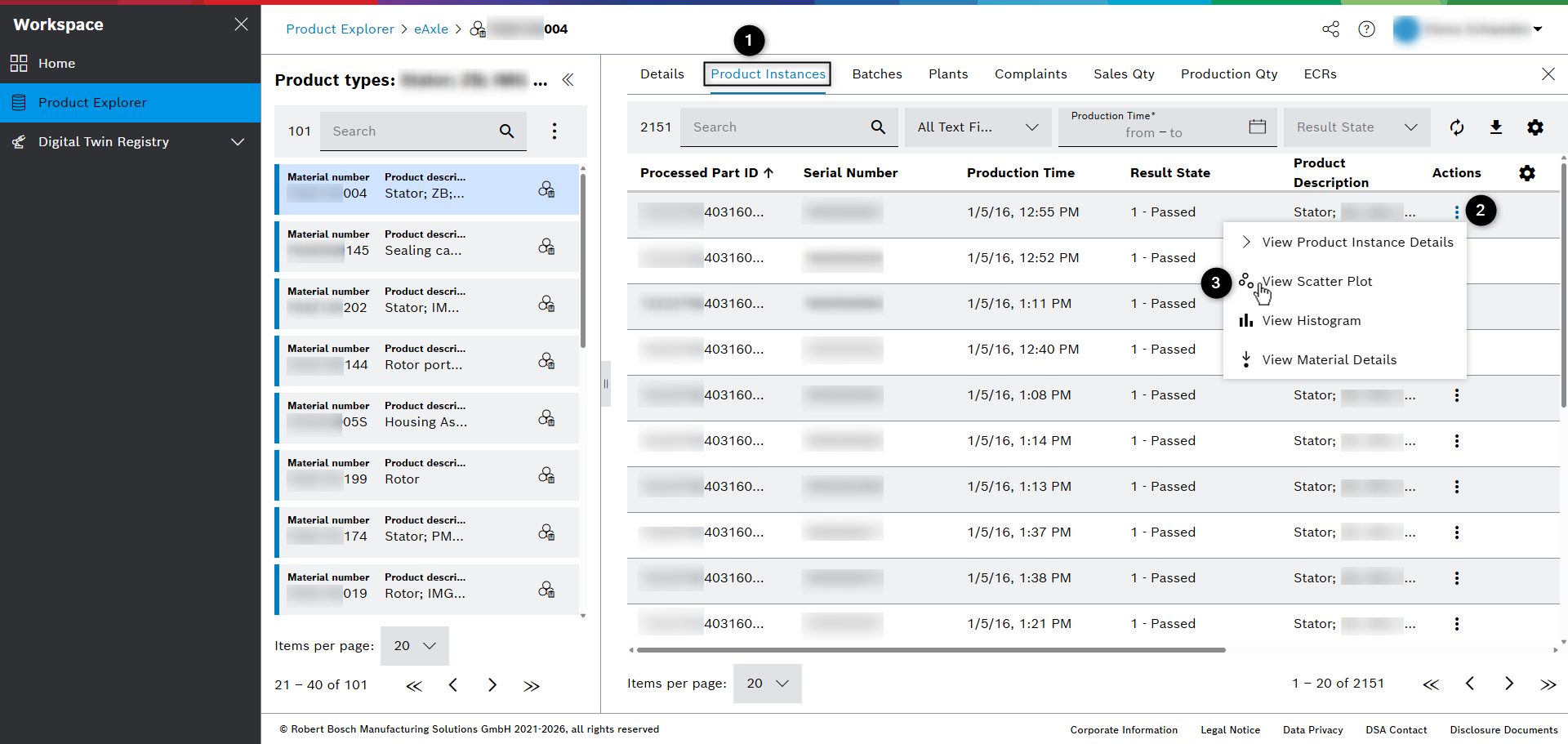Image resolution: width=1568 pixels, height=744 pixels.
Task: Choose View Material Details from the menu
Action: click(1345, 360)
